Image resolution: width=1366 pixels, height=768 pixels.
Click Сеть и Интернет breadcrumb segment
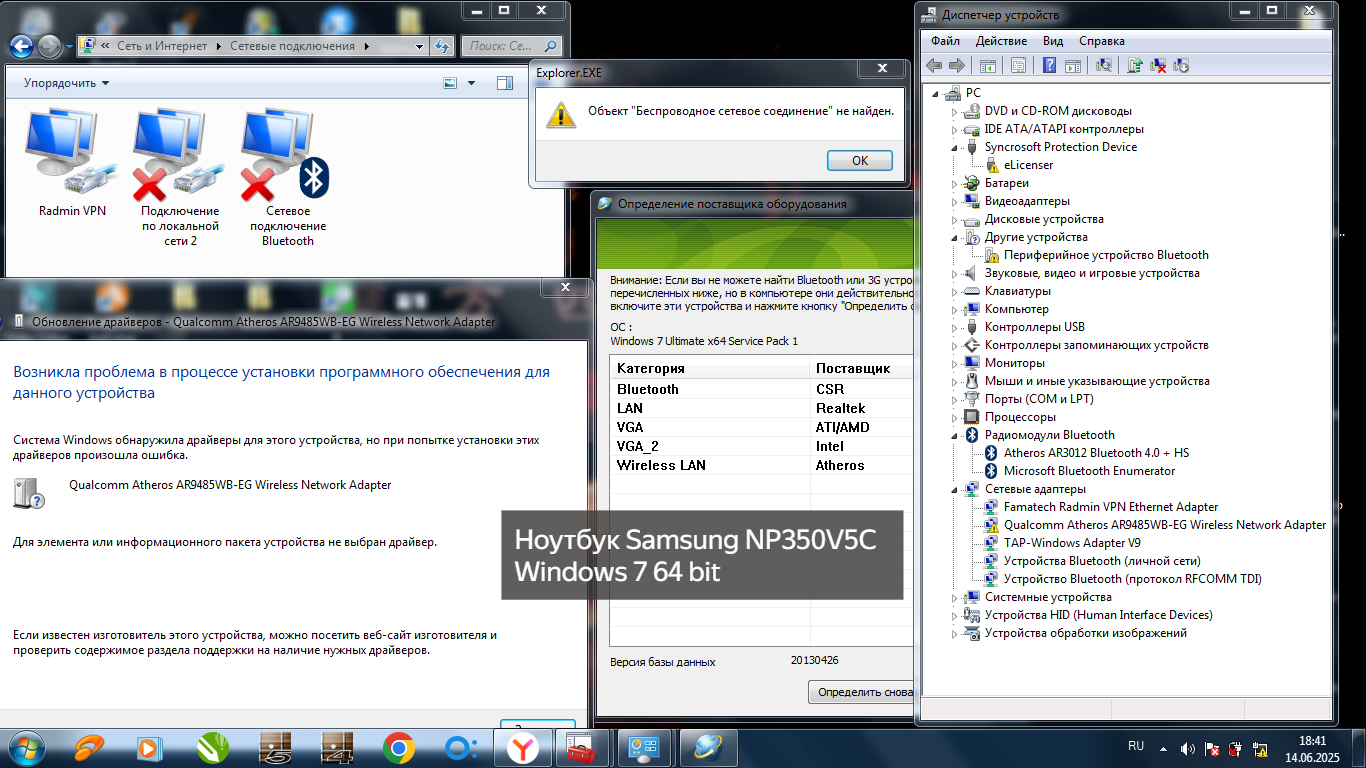click(x=162, y=46)
